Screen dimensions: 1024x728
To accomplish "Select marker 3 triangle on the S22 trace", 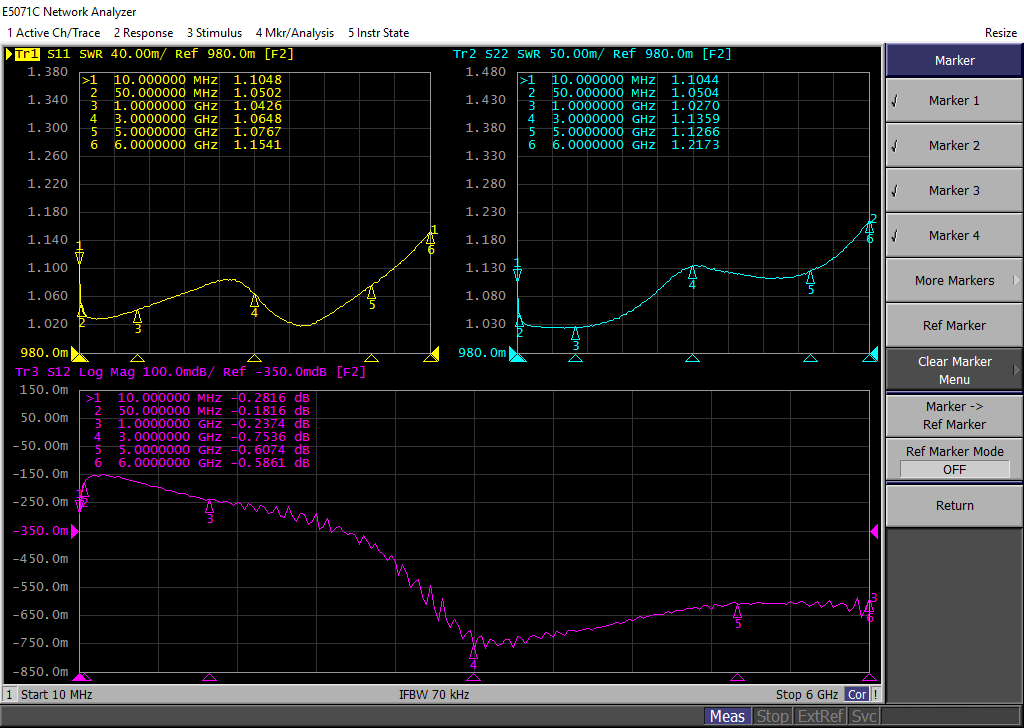I will tap(575, 333).
